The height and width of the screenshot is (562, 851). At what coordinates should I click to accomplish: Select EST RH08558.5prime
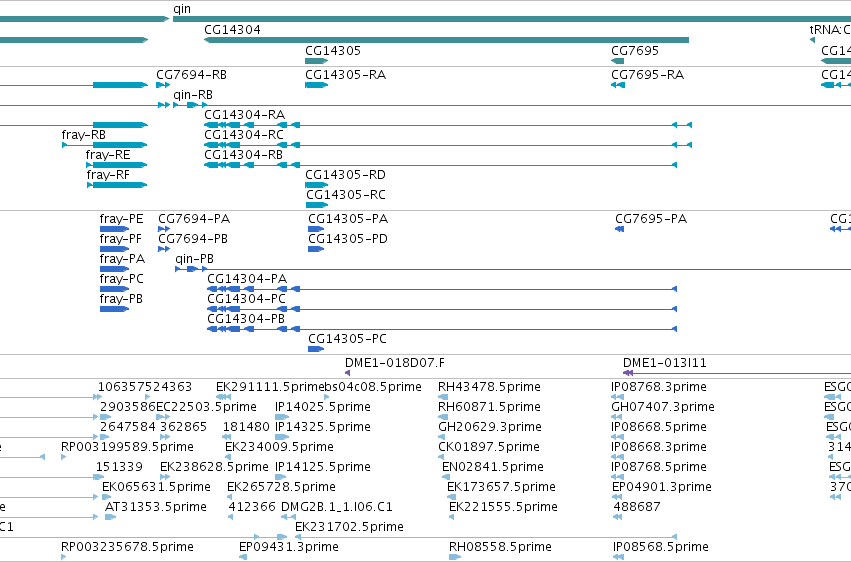pos(500,547)
